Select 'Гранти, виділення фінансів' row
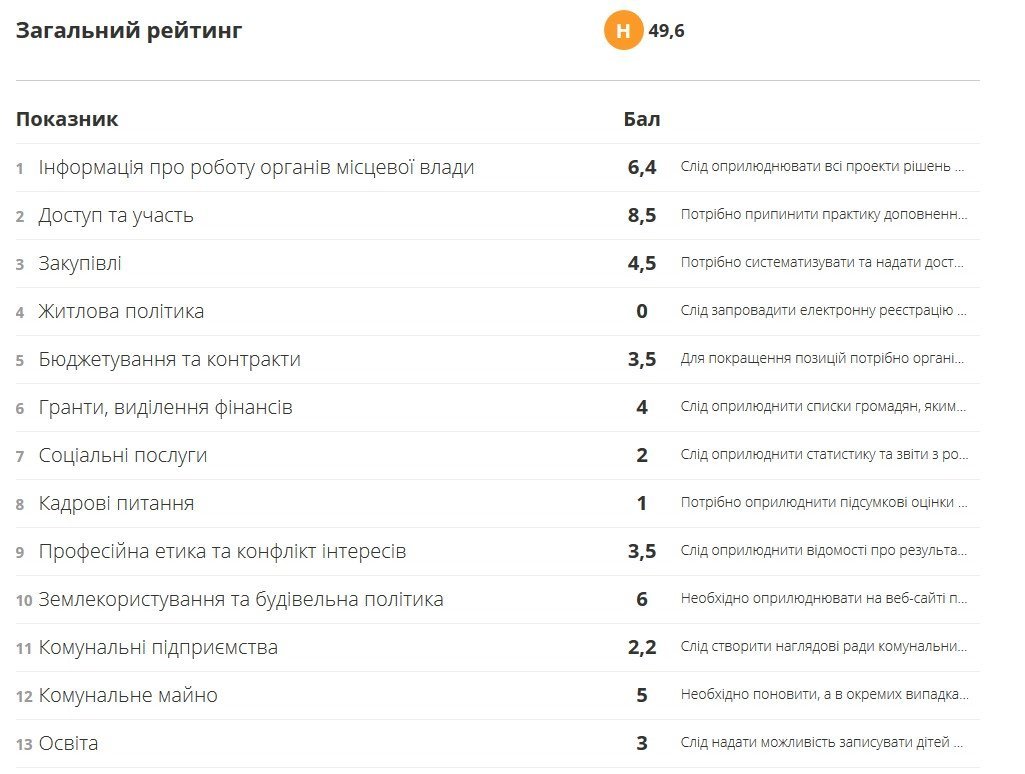This screenshot has height=774, width=1025. click(x=165, y=408)
